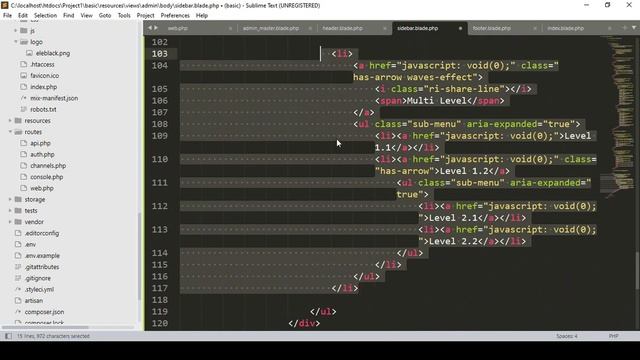640x360 pixels.
Task: Open the Project menu
Action: [x=145, y=16]
